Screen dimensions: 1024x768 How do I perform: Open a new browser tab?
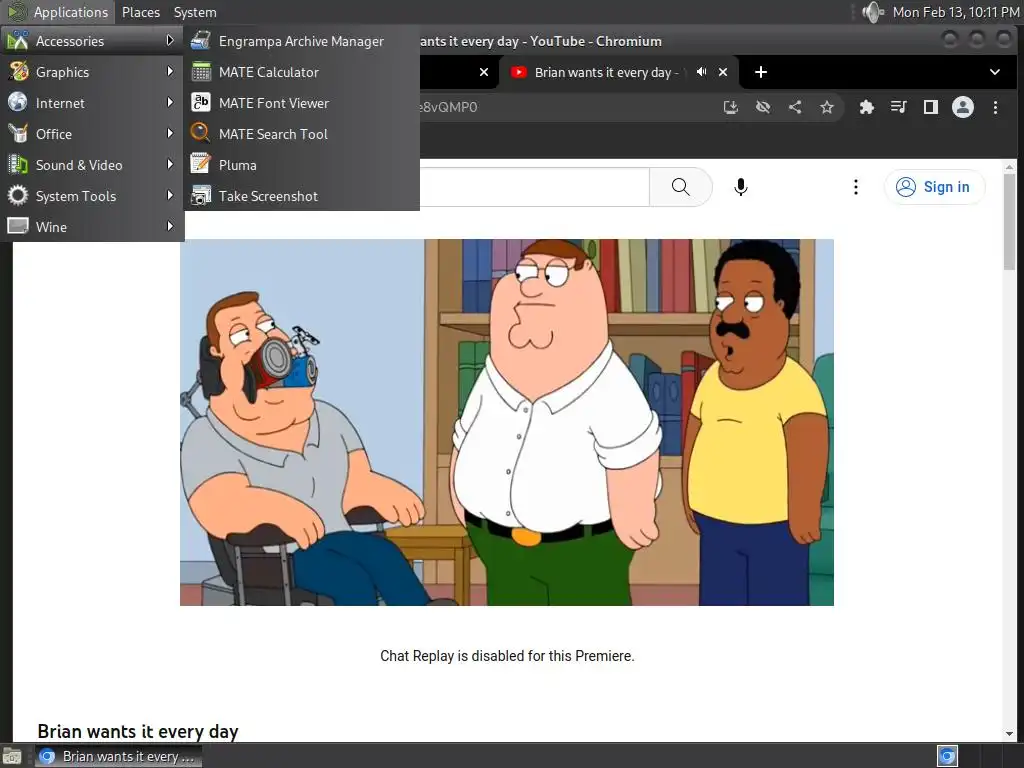pyautogui.click(x=761, y=72)
